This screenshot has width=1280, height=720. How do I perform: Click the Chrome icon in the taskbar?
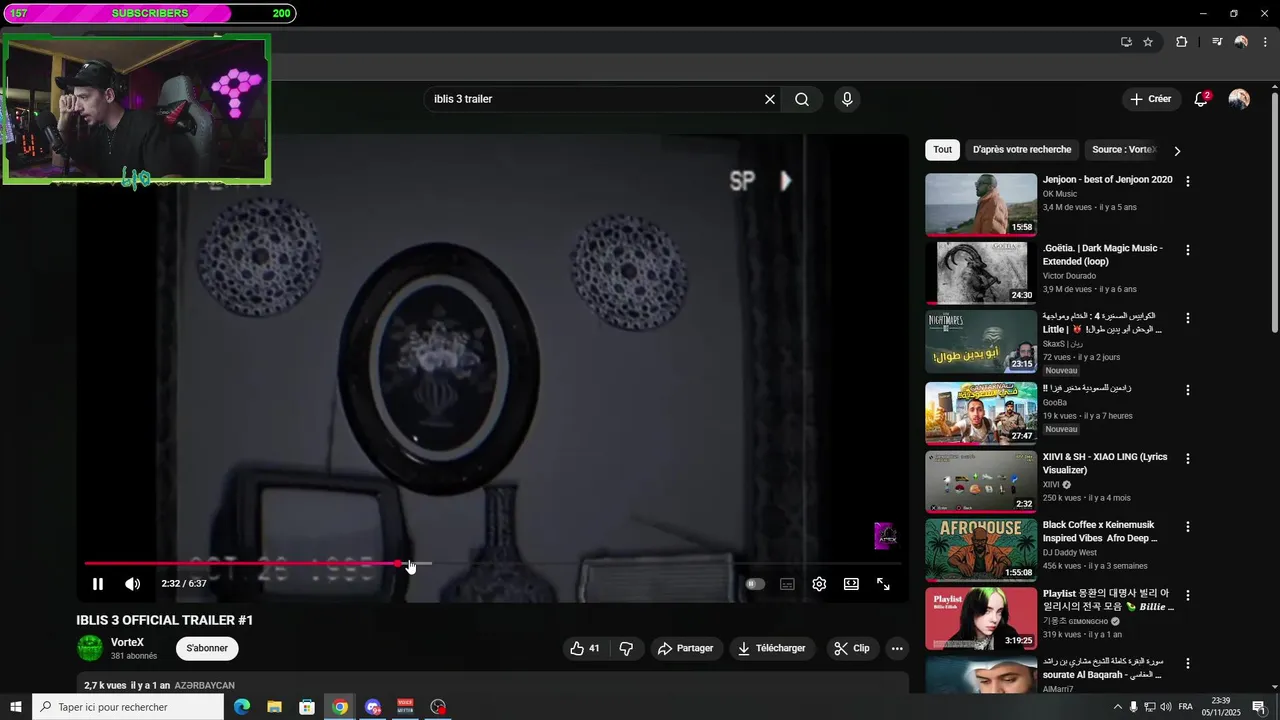point(340,707)
